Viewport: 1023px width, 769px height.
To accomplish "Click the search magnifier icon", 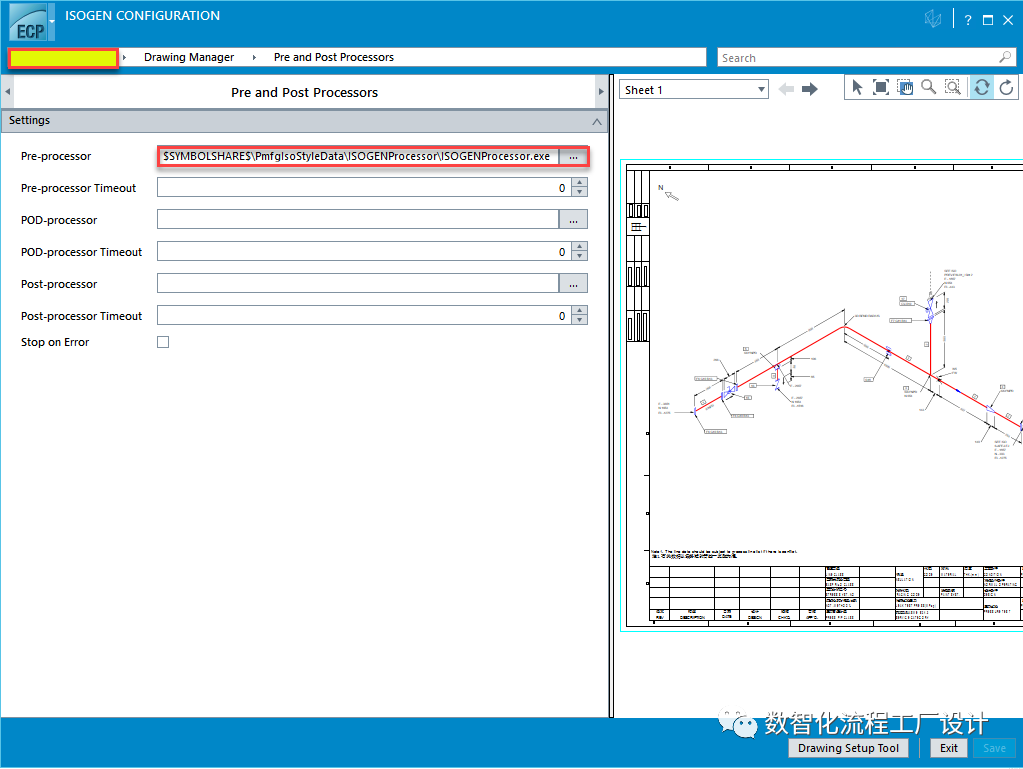I will [1005, 57].
